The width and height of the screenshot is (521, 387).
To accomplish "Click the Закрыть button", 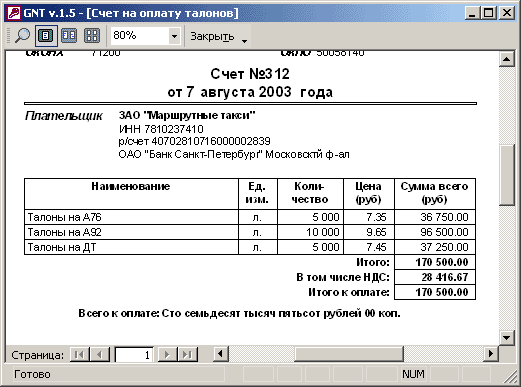I will click(x=212, y=36).
